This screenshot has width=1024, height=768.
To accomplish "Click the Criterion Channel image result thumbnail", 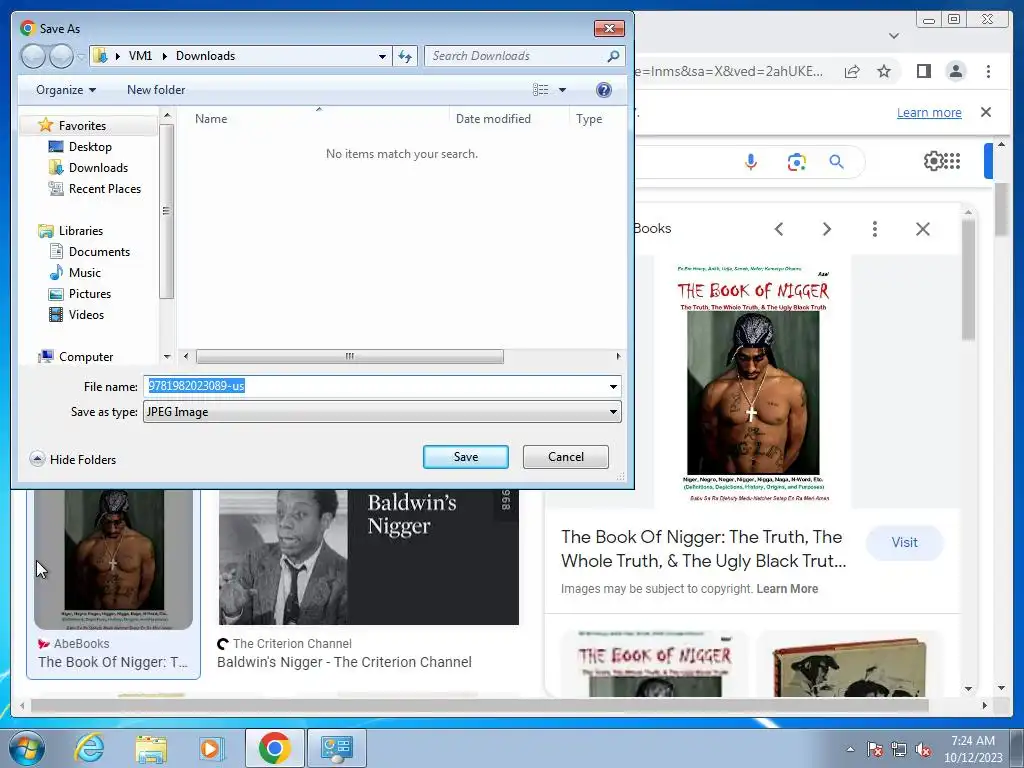I will (368, 556).
